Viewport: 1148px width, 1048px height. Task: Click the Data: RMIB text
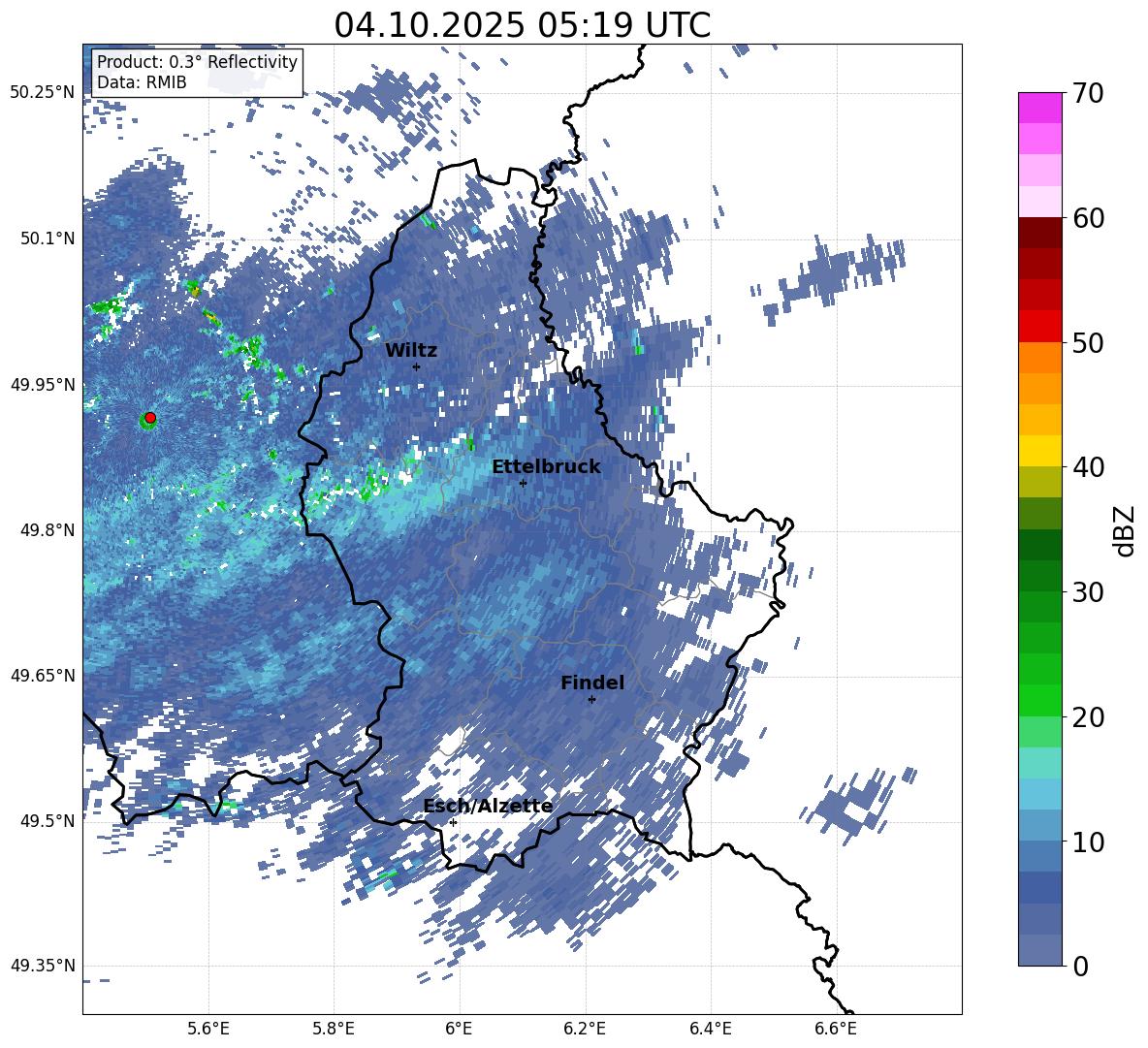[x=142, y=82]
